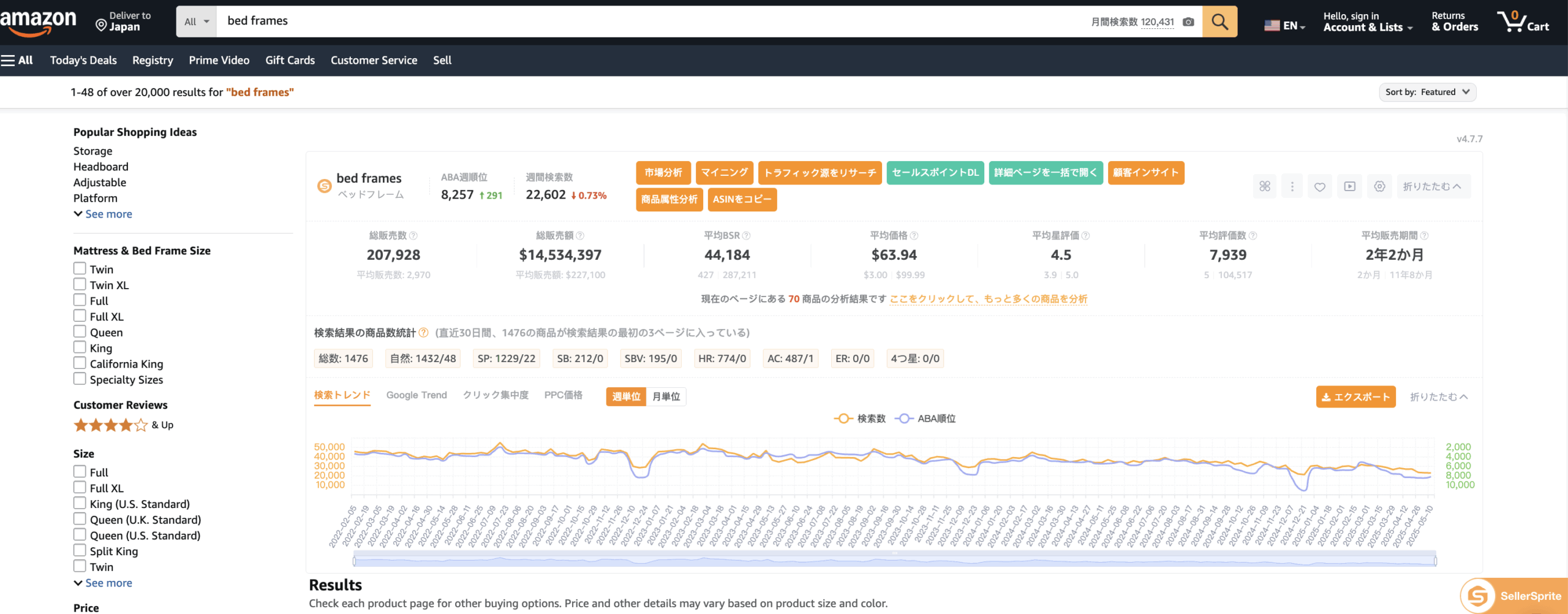
Task: Click Returns & Orders
Action: 1455,22
